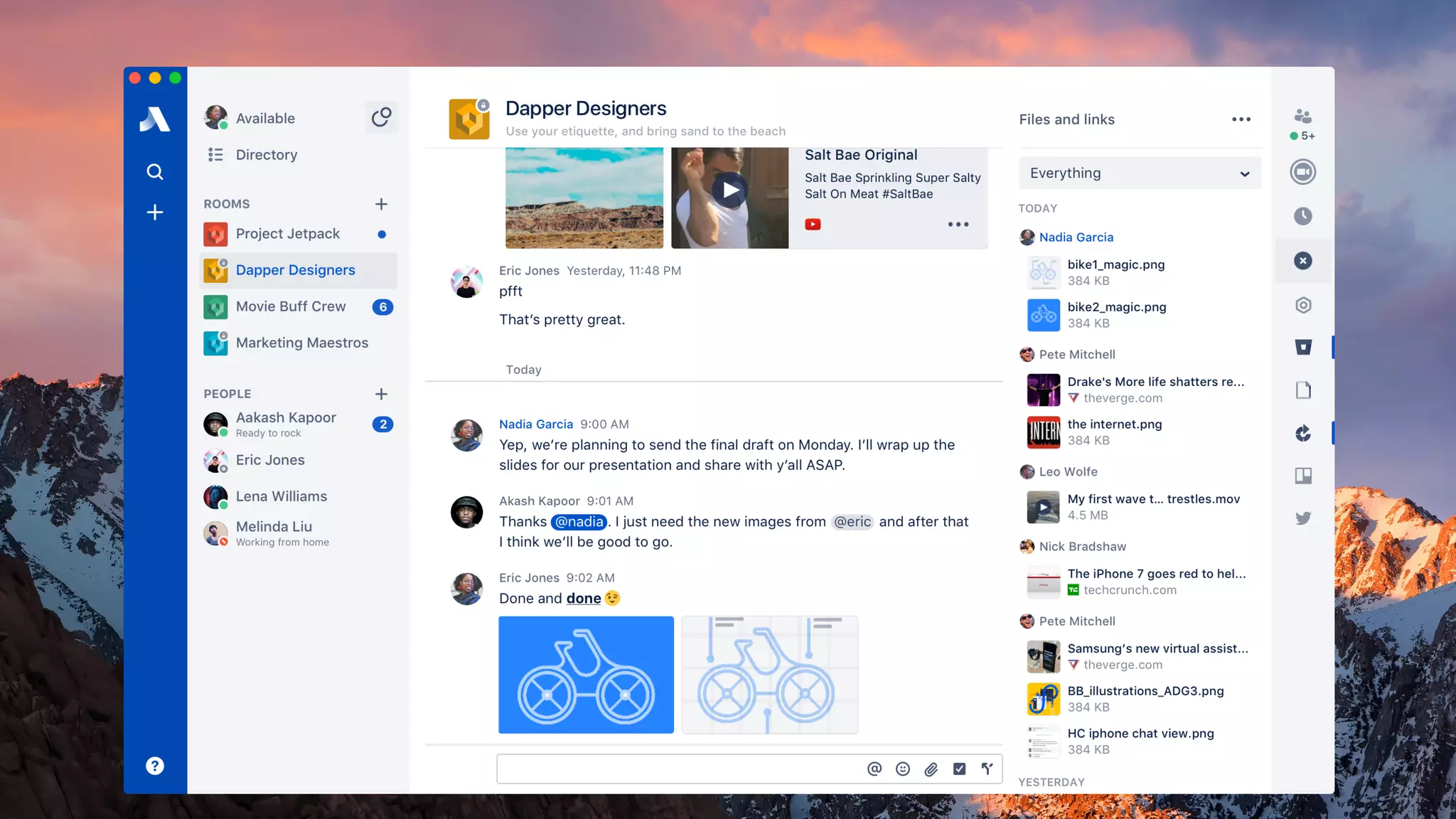
Task: Open the Twitter integration icon
Action: [1302, 518]
